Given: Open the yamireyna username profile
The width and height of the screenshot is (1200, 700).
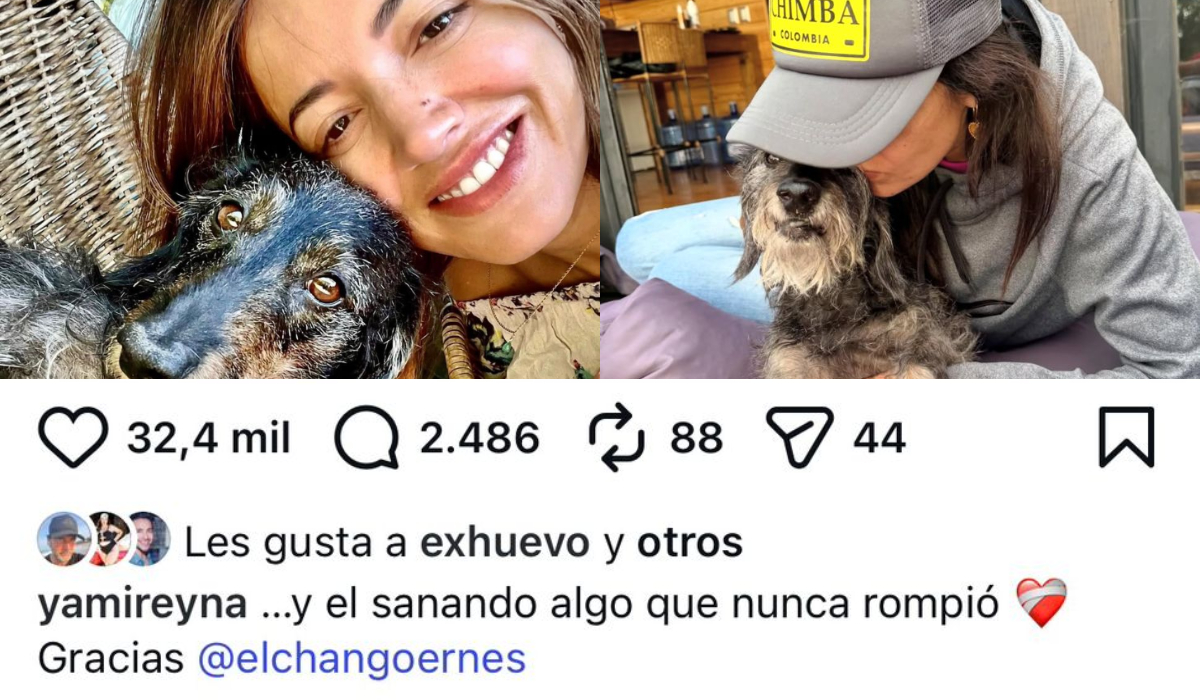Looking at the screenshot, I should pos(142,605).
